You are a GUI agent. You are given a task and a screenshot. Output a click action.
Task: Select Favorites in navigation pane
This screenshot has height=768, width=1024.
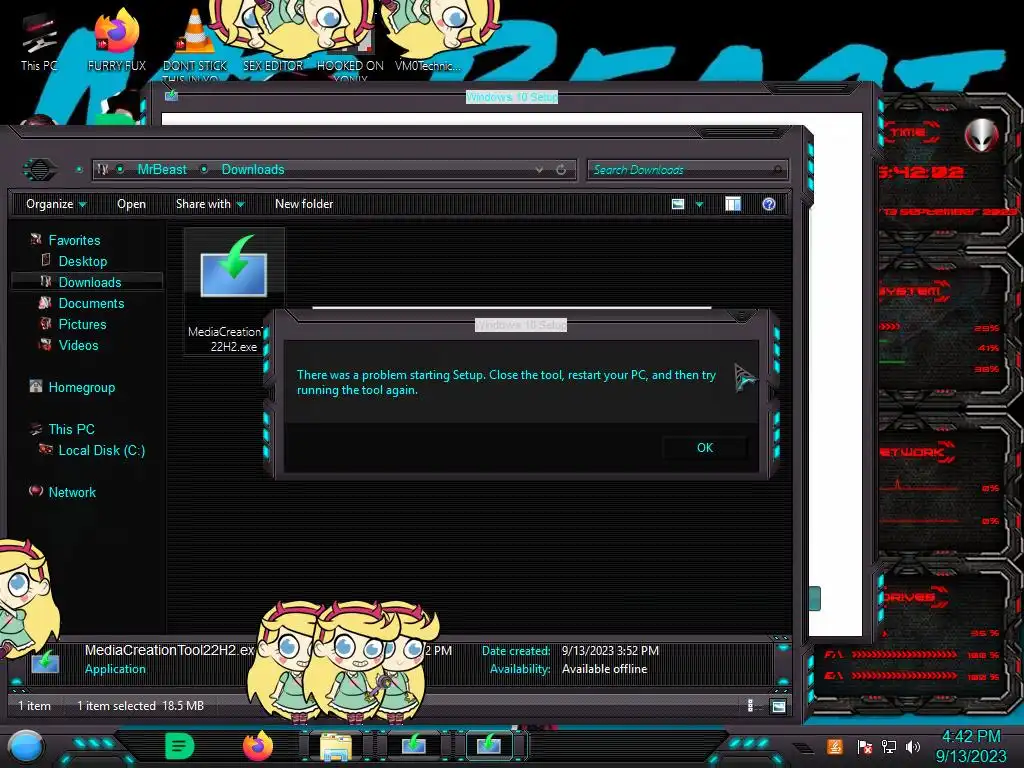(x=74, y=240)
